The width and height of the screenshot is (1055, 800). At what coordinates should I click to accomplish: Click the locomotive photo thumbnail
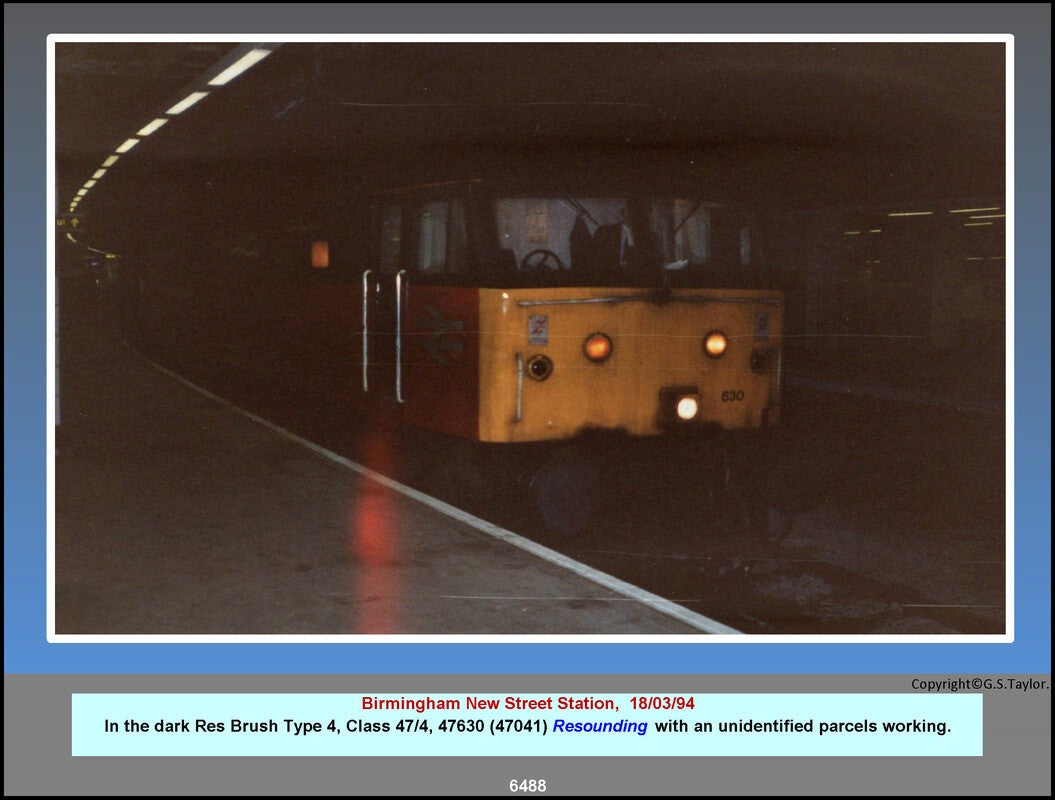tap(530, 338)
